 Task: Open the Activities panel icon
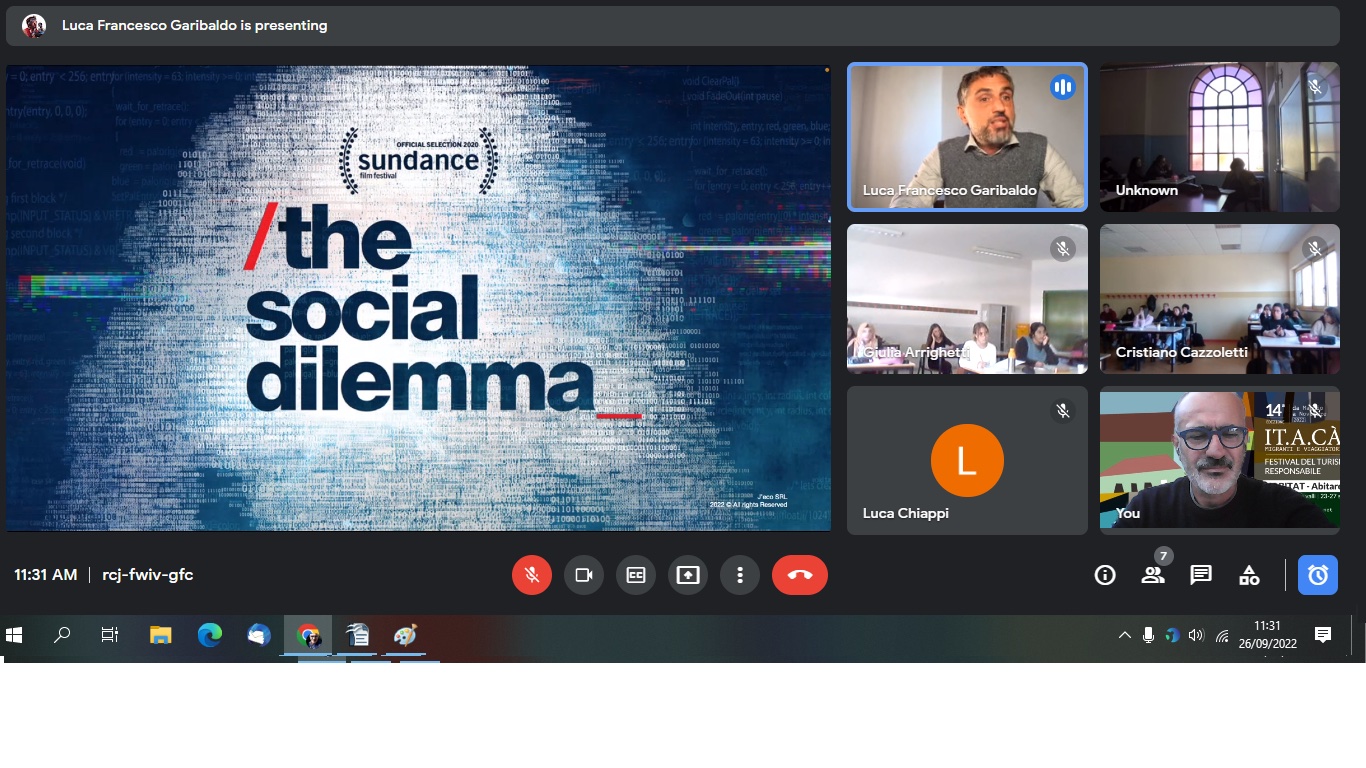[1249, 575]
